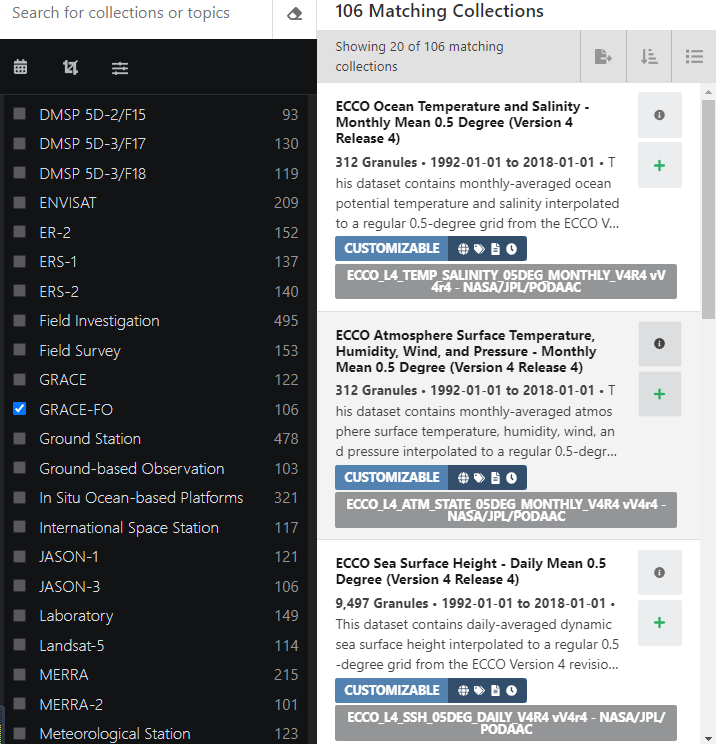Click the ECCO_L4_TEMP_SALINITY short name tag

tap(506, 281)
